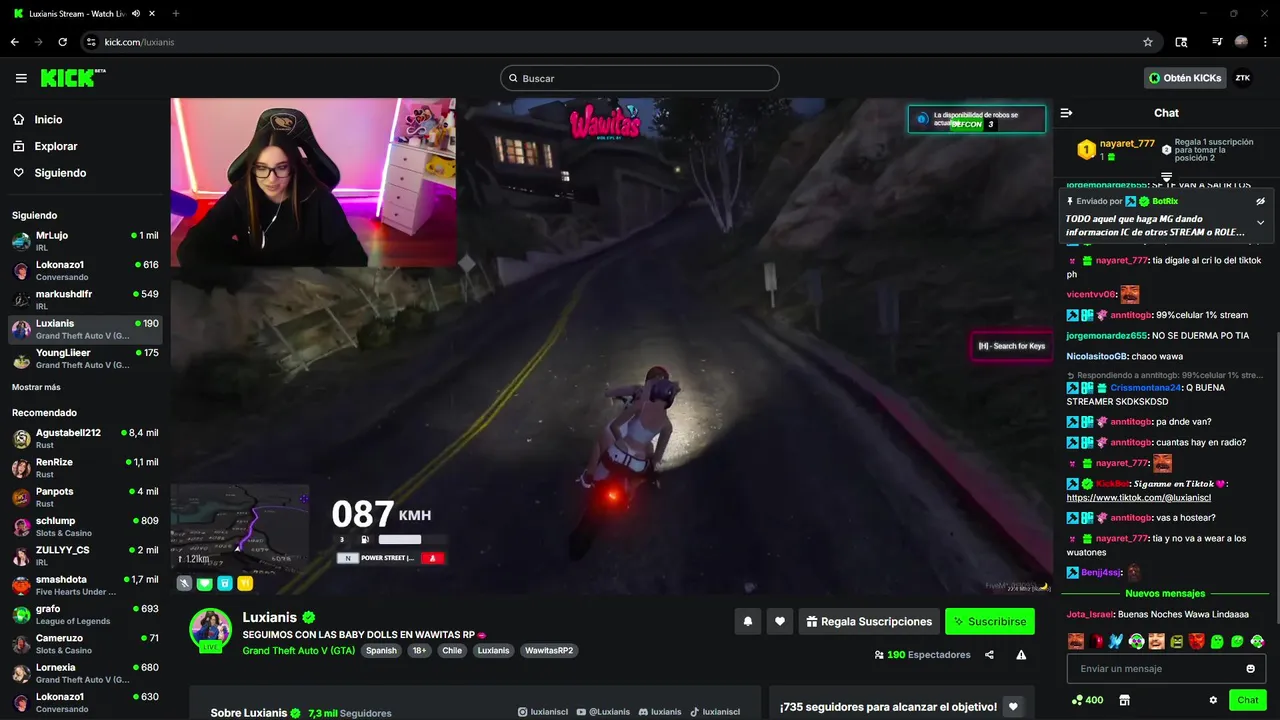Open Lornexia recommended channel
Image resolution: width=1280 pixels, height=720 pixels.
85,673
